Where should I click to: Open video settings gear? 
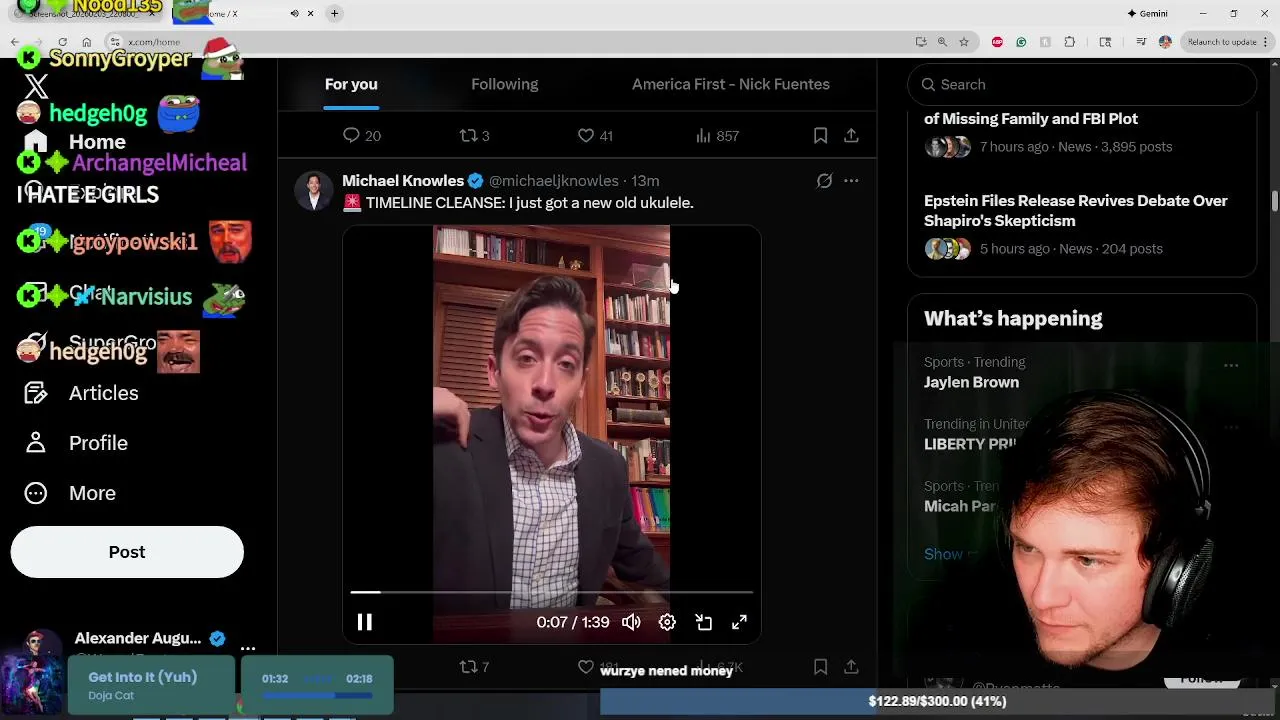coord(667,622)
